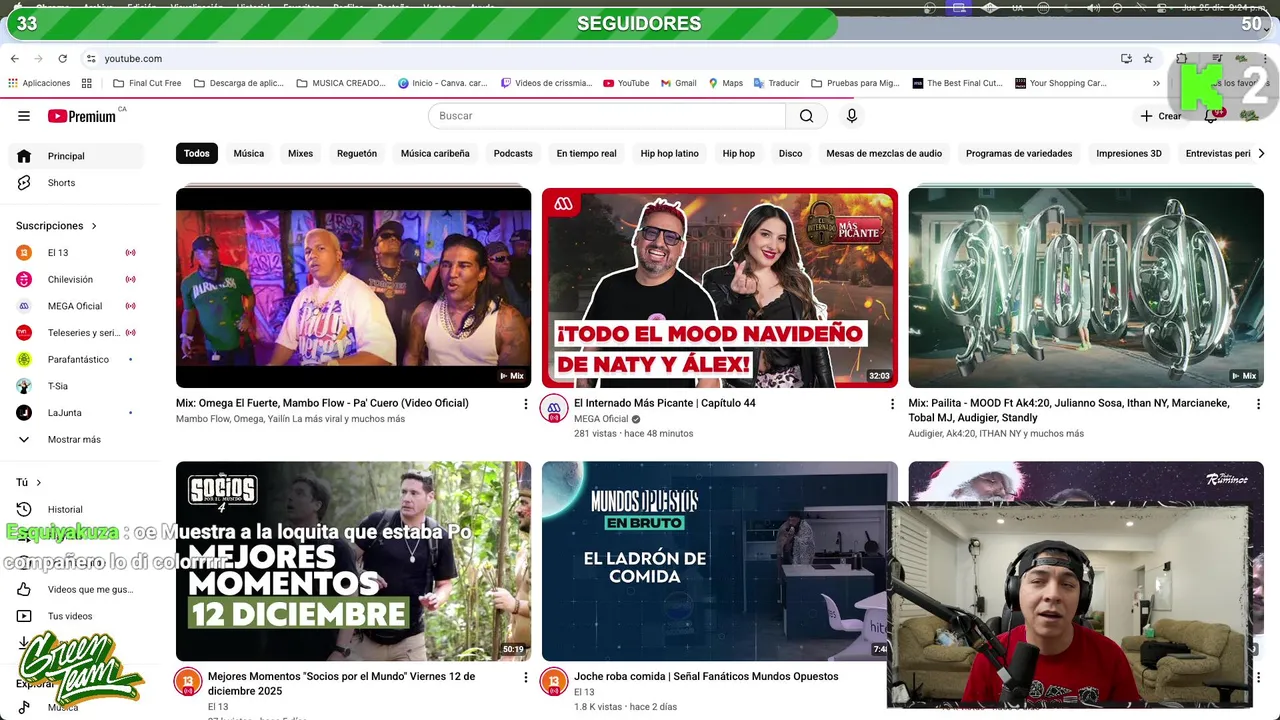Viewport: 1280px width, 720px height.
Task: Open the El 13 subscription channel
Action: coord(76,253)
